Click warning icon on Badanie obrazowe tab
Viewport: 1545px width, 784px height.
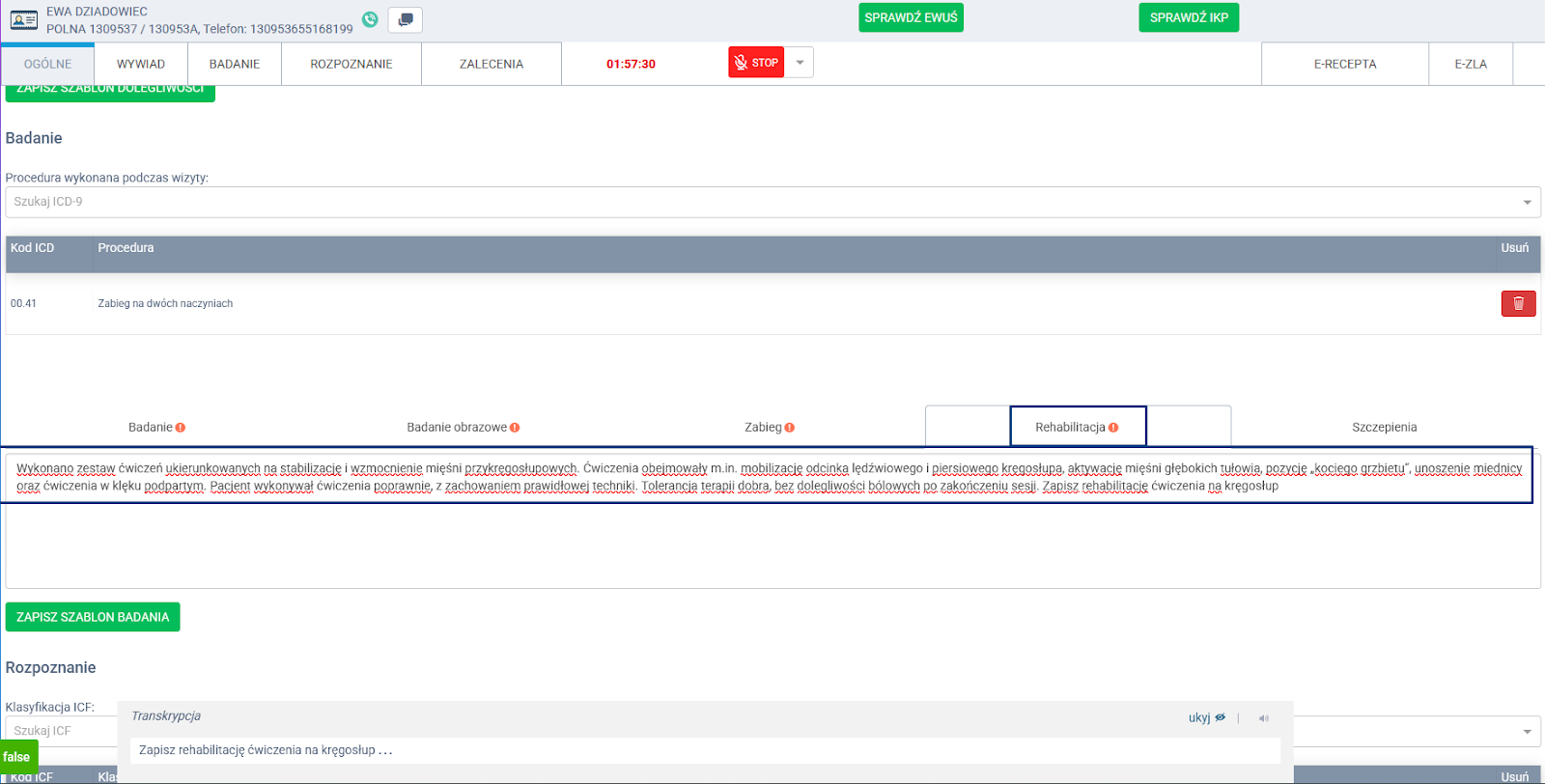click(x=515, y=428)
